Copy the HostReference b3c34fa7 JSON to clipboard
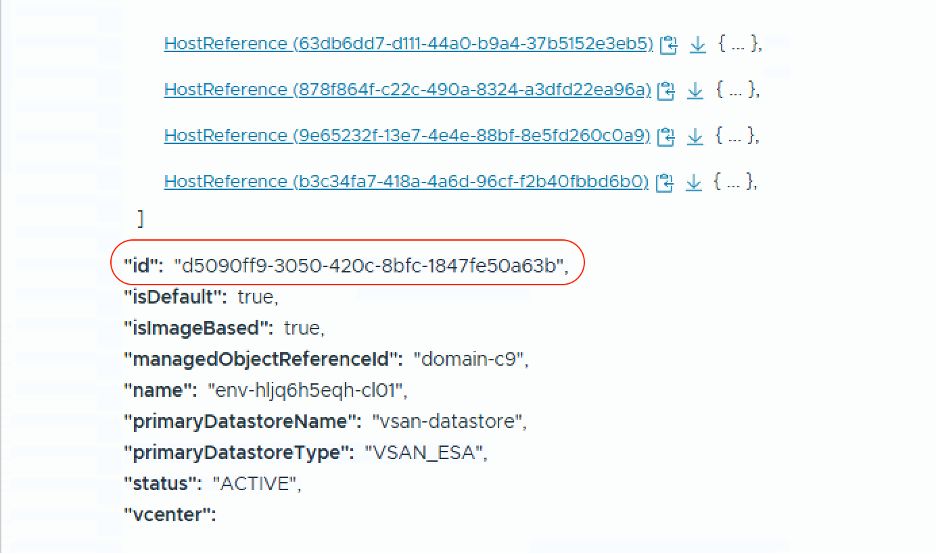Image resolution: width=936 pixels, height=554 pixels. tap(666, 182)
